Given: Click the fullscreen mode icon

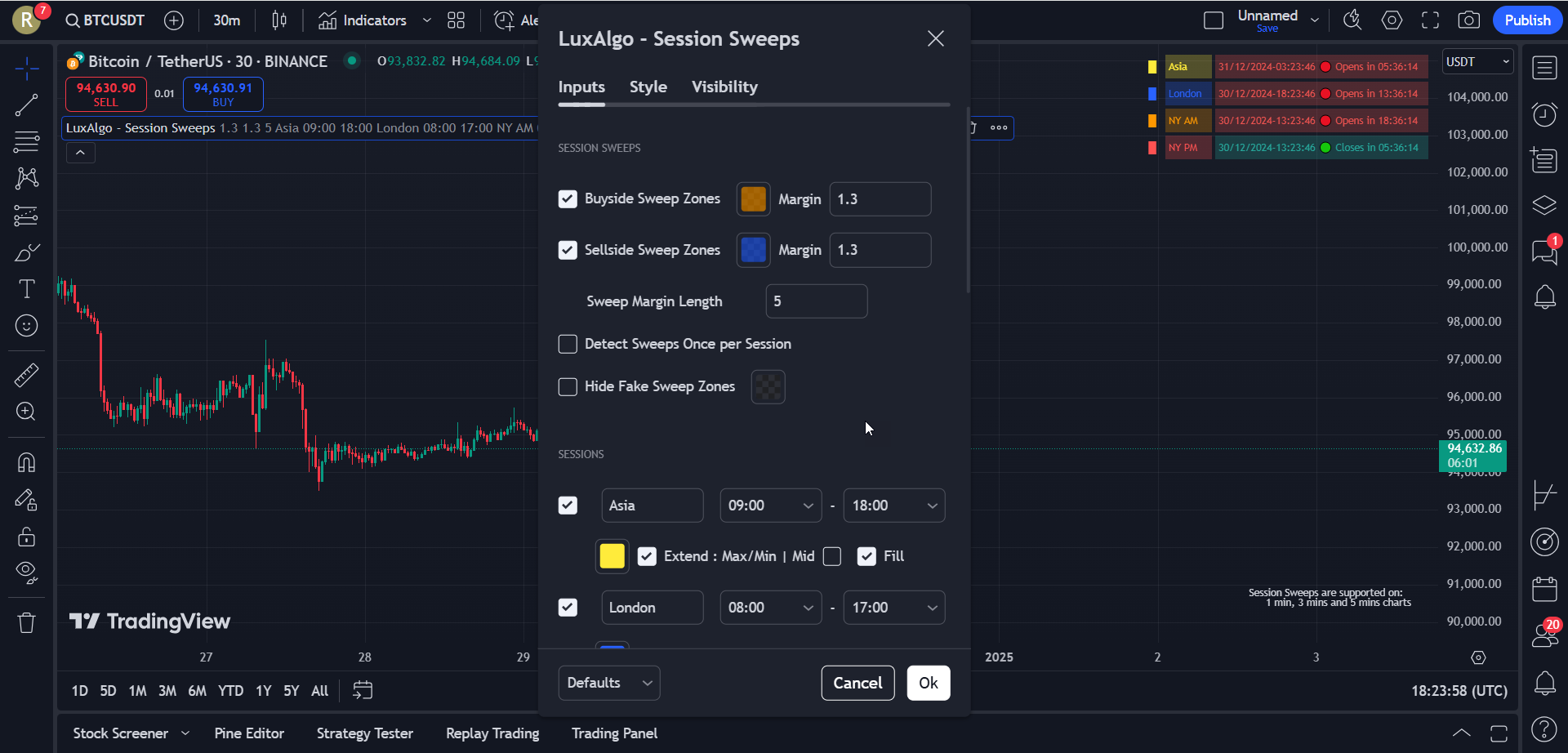Looking at the screenshot, I should tap(1430, 20).
